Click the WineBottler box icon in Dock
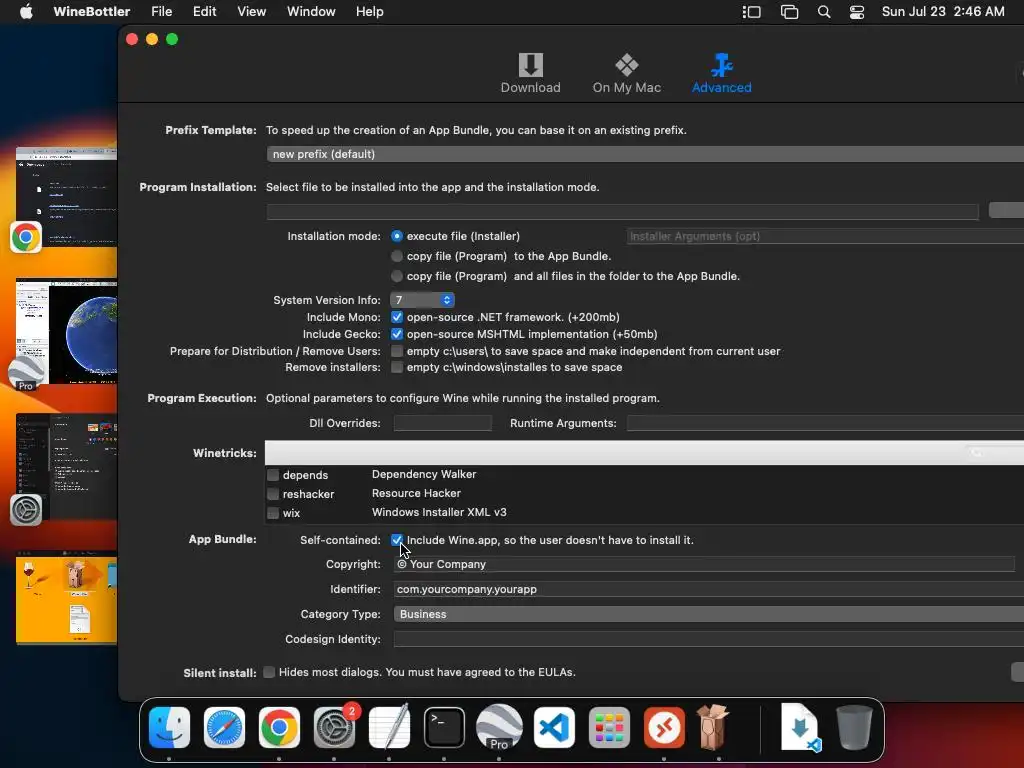 point(712,727)
